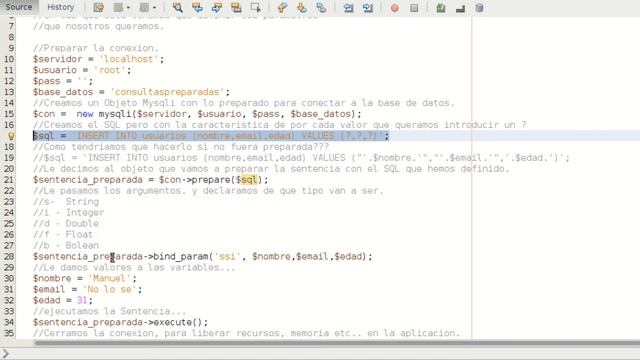Jump to the Previous Bookmark
The image size is (640, 360).
pyautogui.click(x=282, y=7)
